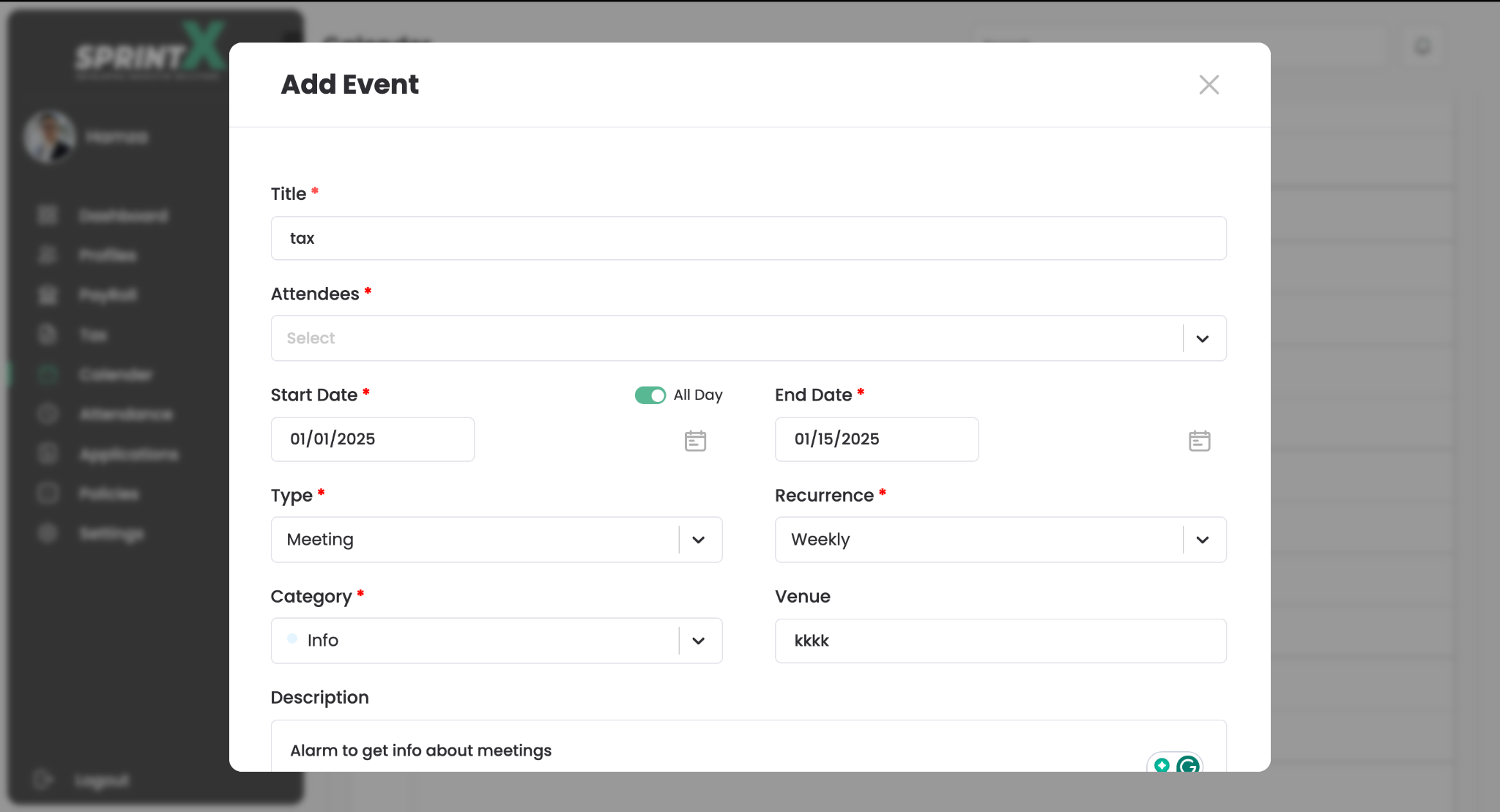Open the End Date calendar picker icon
The image size is (1500, 812).
1199,441
